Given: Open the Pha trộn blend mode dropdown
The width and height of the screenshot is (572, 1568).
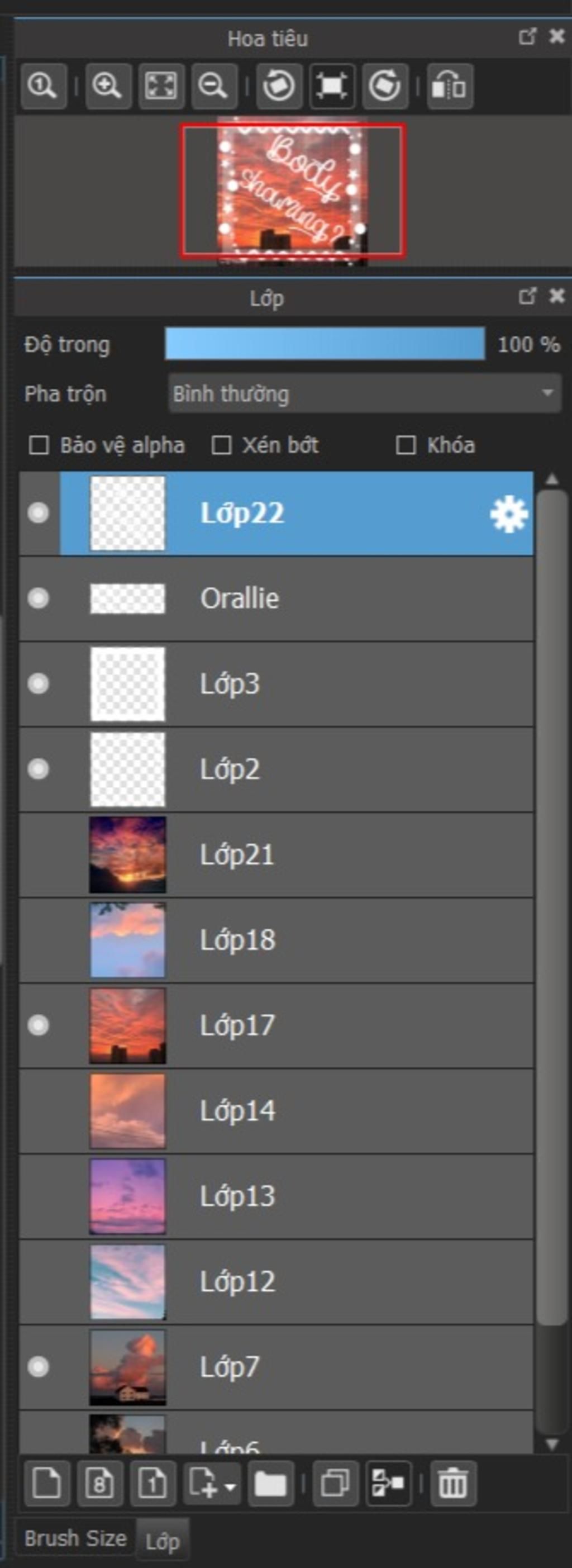Looking at the screenshot, I should pos(365,394).
